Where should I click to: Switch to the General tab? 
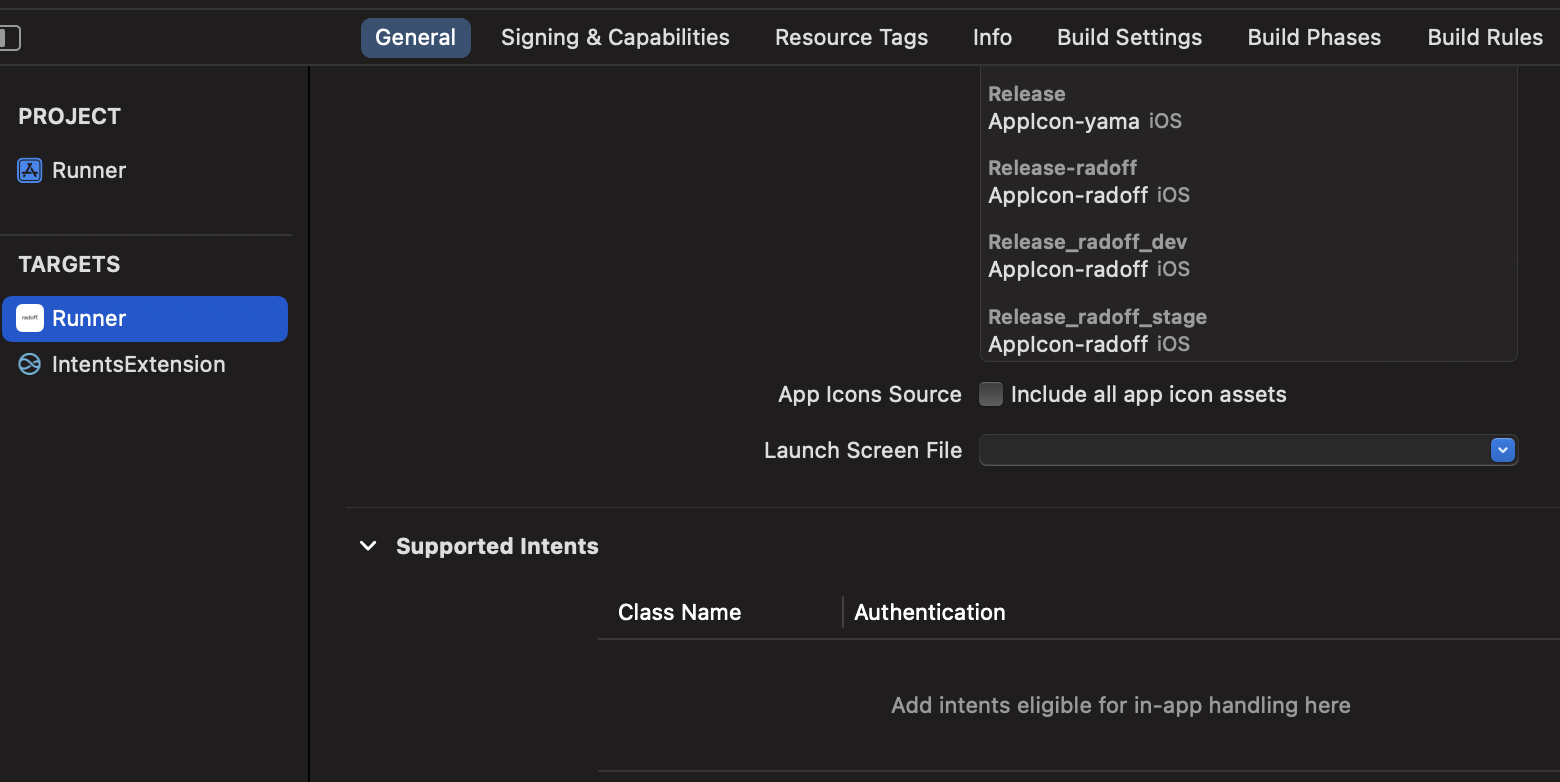415,38
